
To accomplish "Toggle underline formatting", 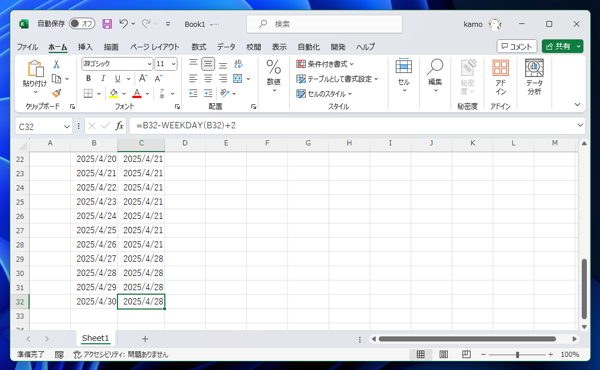I will tap(117, 78).
